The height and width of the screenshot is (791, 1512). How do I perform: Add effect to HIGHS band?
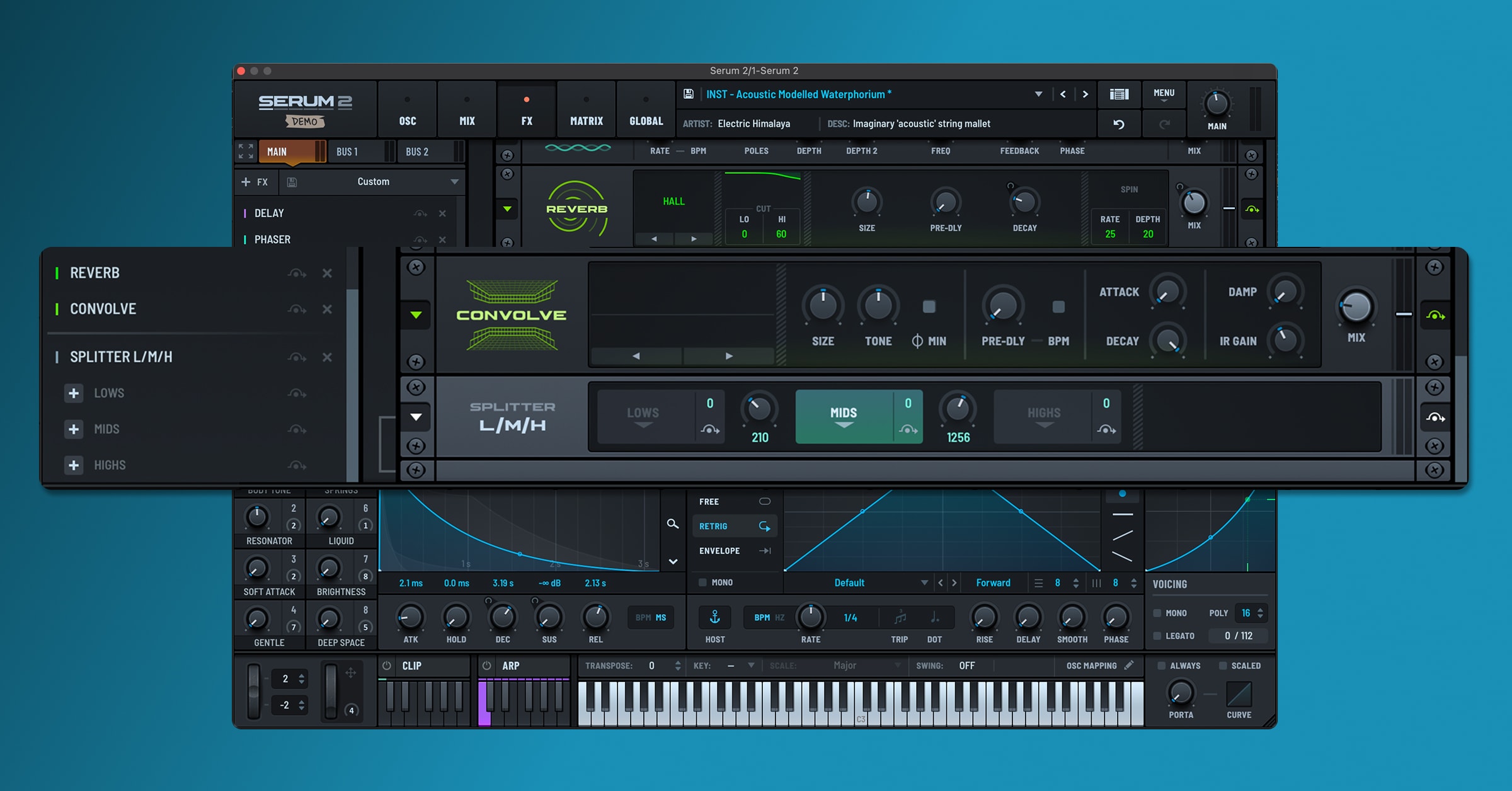[x=74, y=465]
